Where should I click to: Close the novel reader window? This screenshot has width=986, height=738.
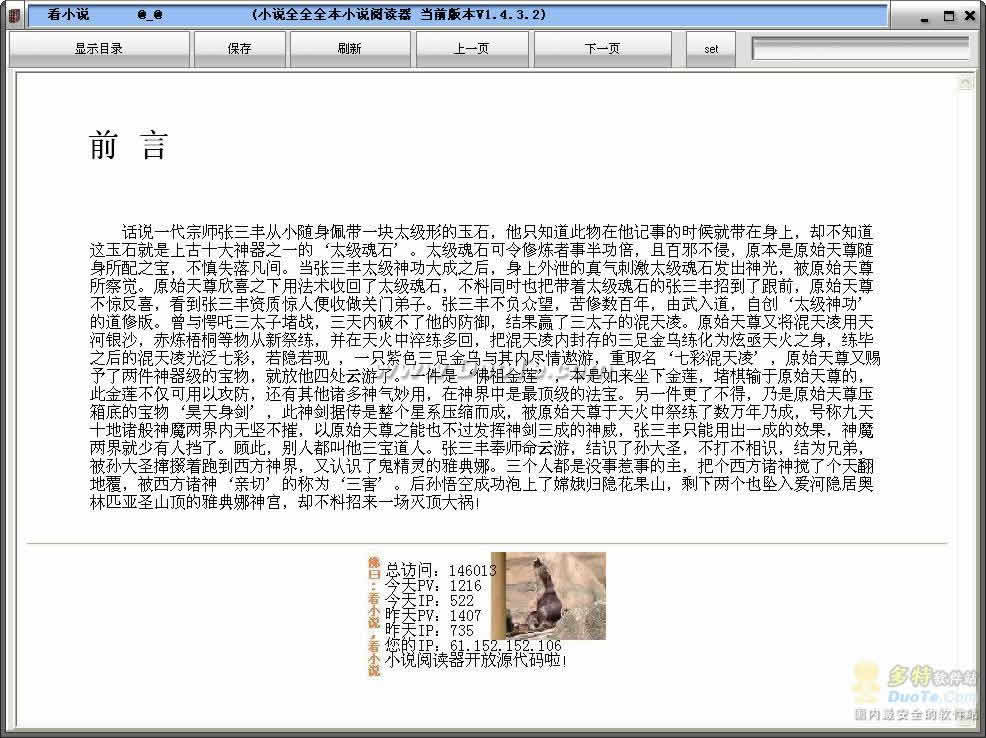click(970, 16)
